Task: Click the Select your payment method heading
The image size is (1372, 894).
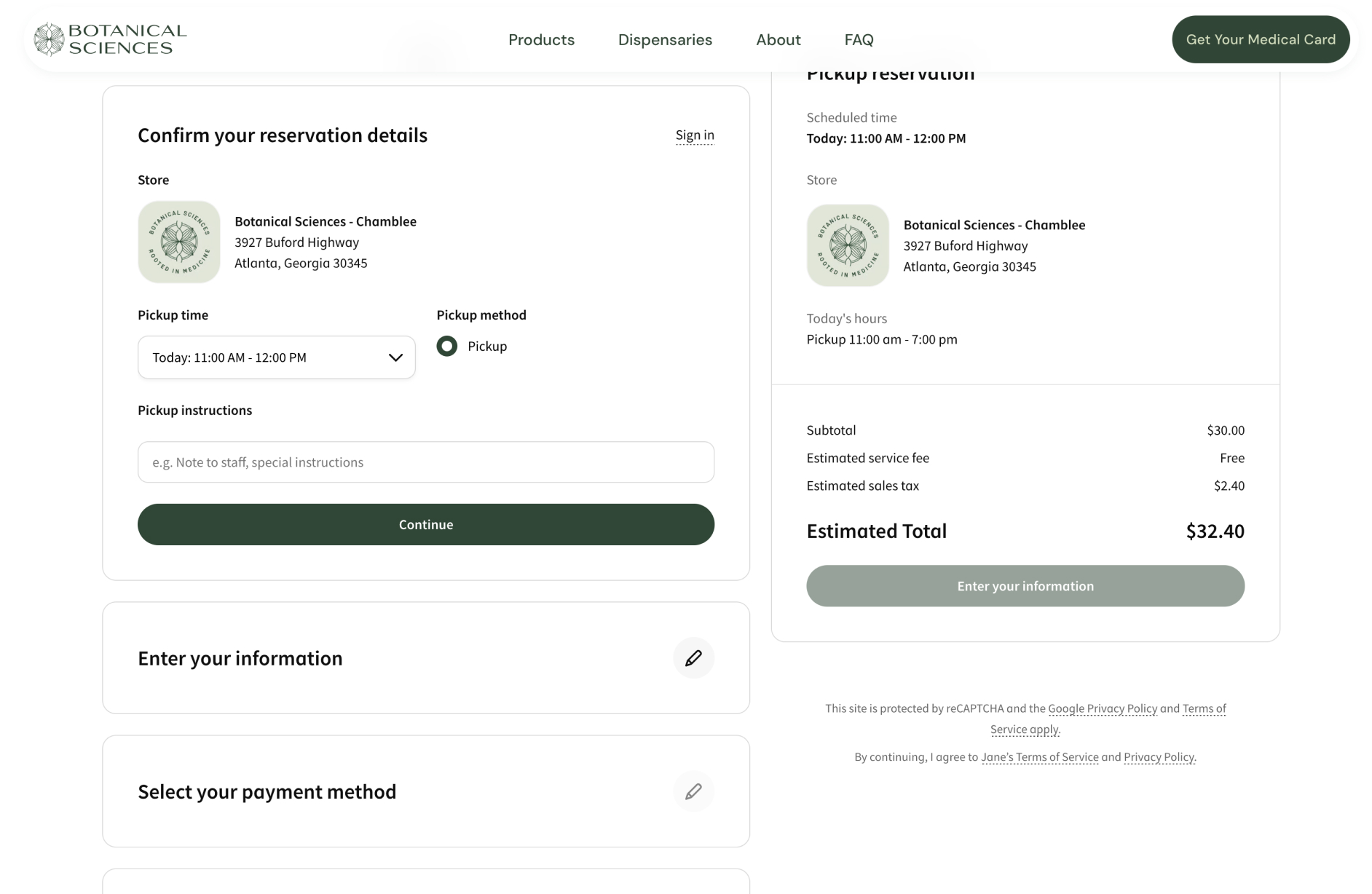Action: 267,791
